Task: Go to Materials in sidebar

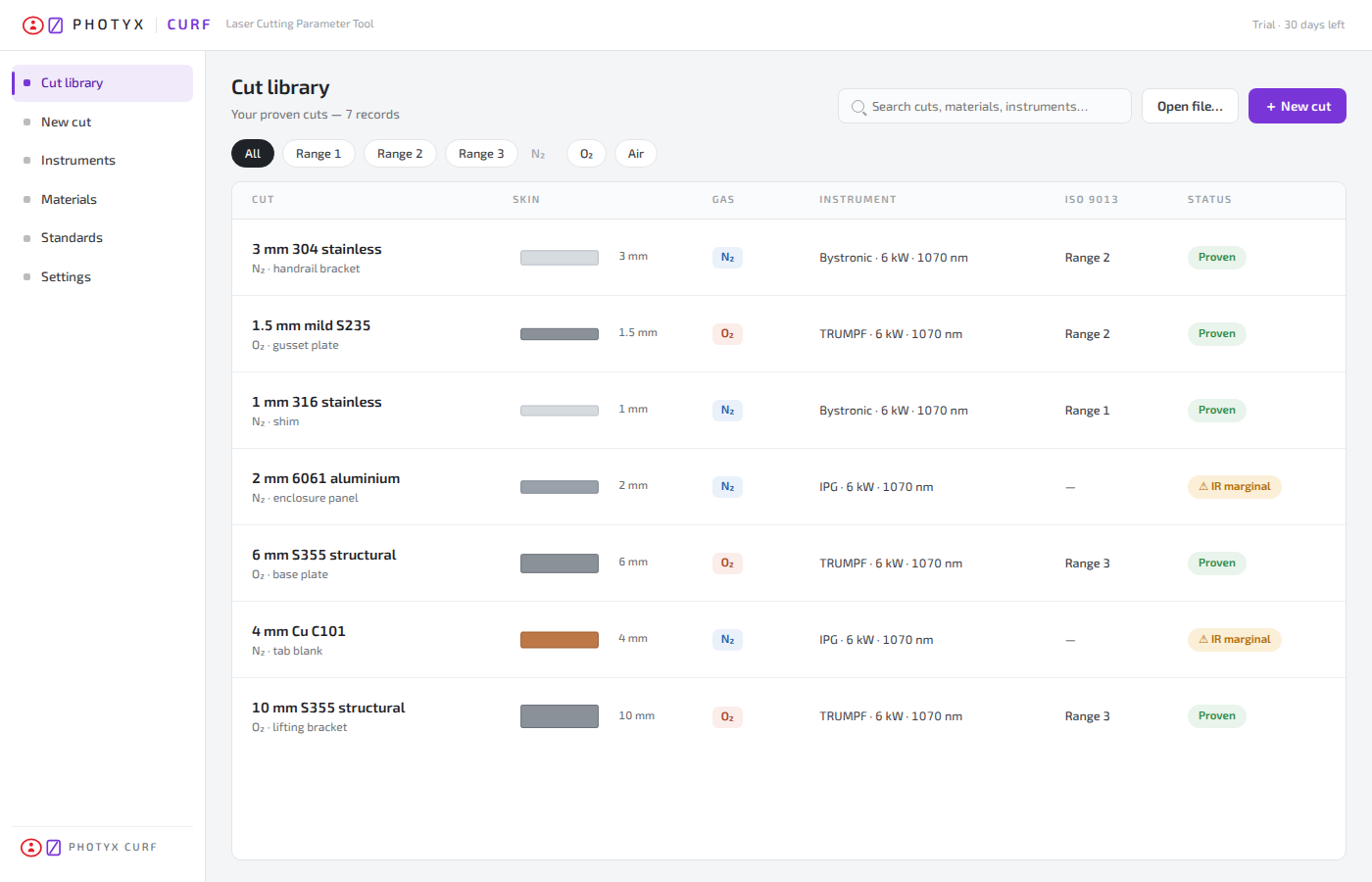Action: pyautogui.click(x=102, y=200)
